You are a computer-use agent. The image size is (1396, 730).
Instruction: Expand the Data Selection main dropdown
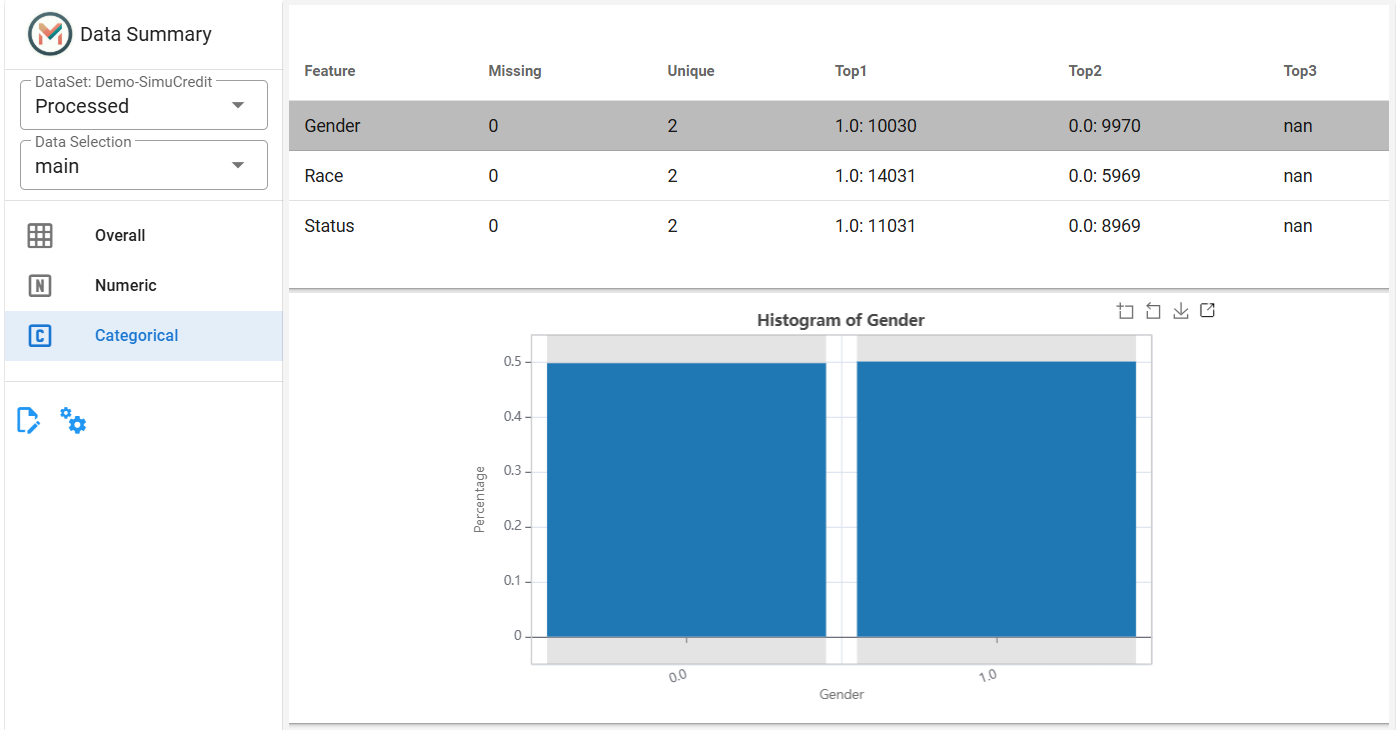144,165
